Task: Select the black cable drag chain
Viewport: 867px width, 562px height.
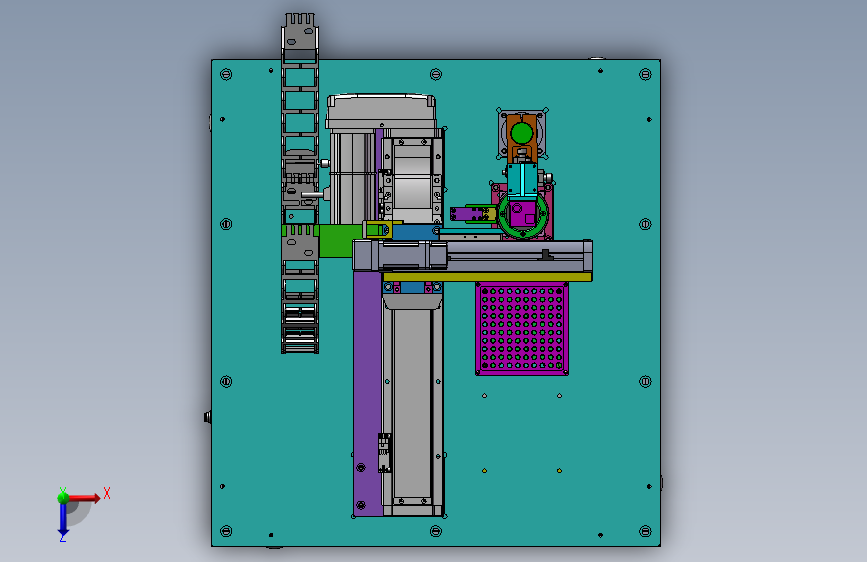Action: click(x=300, y=183)
